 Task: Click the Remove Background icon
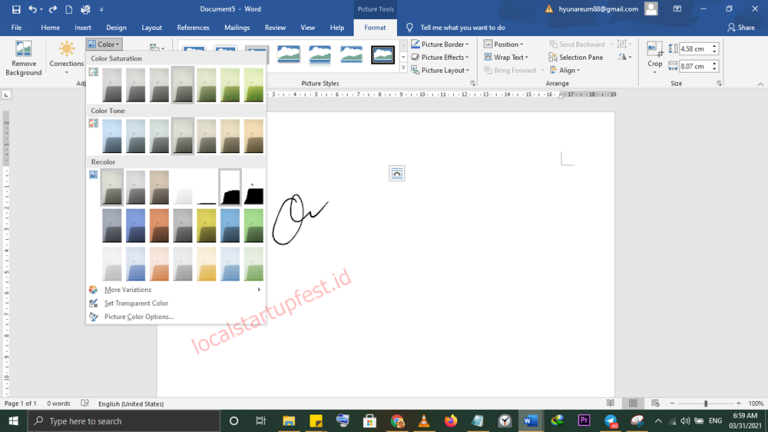[23, 49]
